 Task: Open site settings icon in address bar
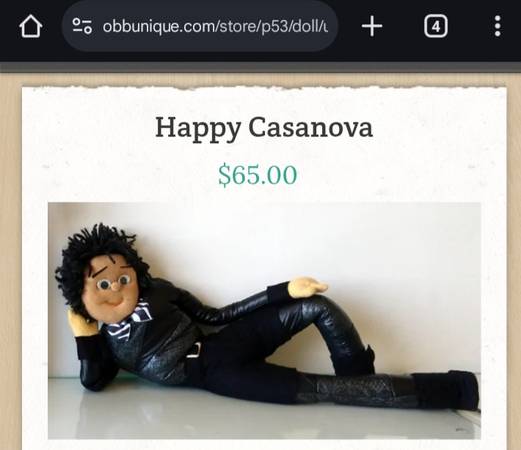(82, 26)
